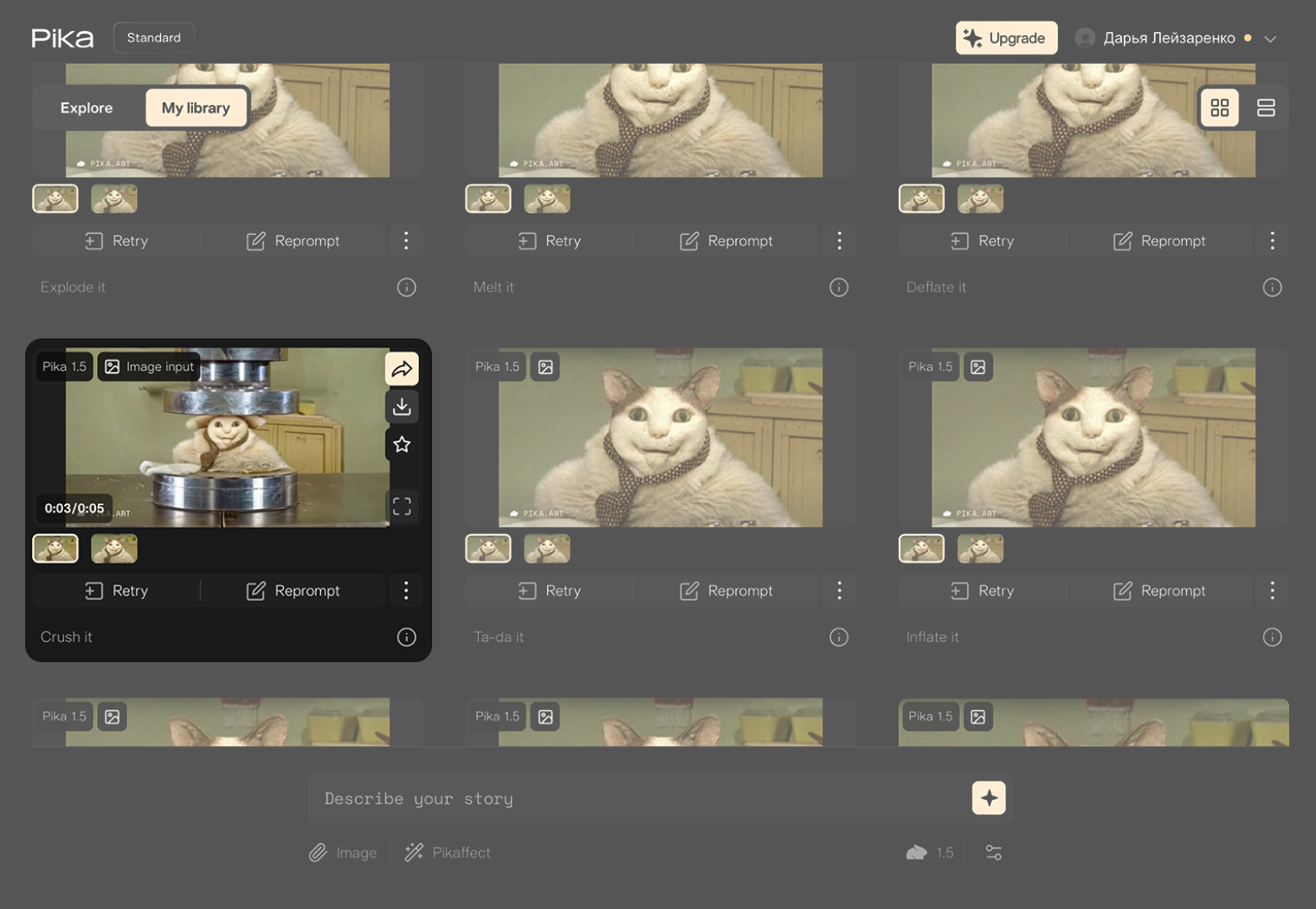Reprompt the Explode it generation
The width and height of the screenshot is (1316, 909).
(x=294, y=241)
